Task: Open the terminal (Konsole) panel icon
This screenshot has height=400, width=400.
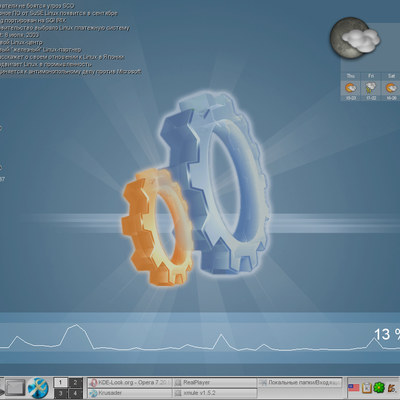Action: tap(15, 388)
